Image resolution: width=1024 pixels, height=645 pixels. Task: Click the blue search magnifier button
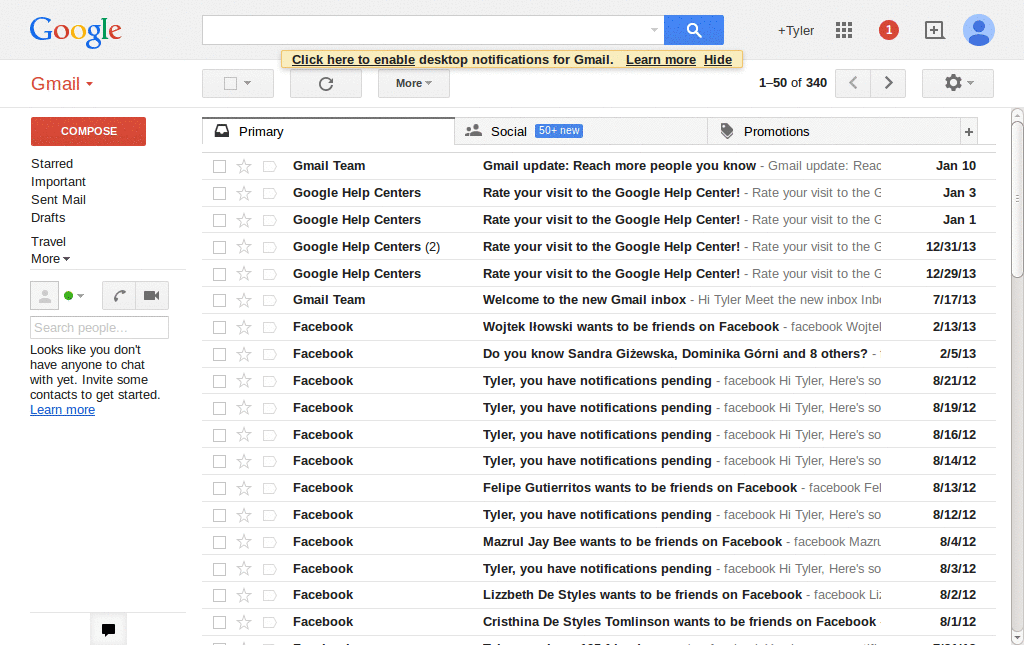pos(694,30)
